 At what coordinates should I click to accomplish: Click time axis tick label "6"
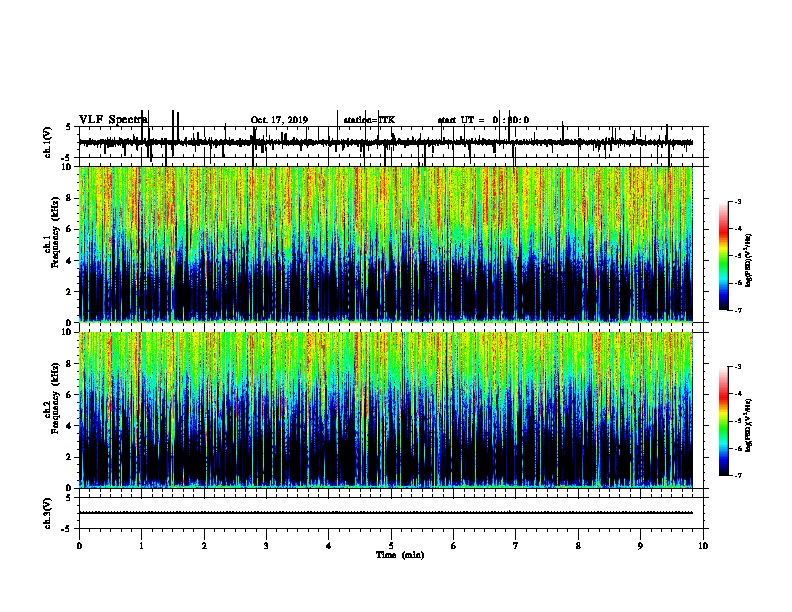pos(454,546)
